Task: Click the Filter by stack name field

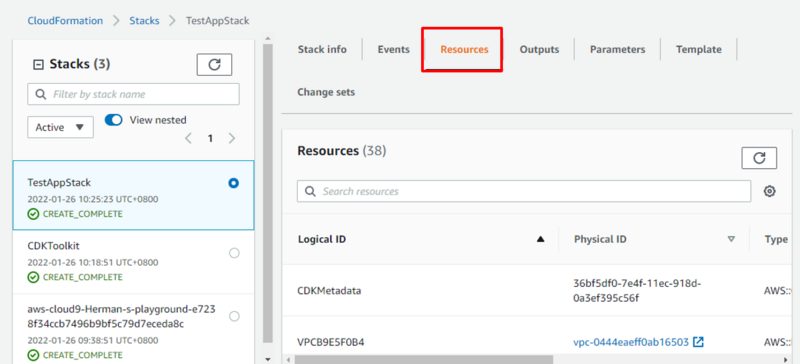Action: [x=133, y=94]
